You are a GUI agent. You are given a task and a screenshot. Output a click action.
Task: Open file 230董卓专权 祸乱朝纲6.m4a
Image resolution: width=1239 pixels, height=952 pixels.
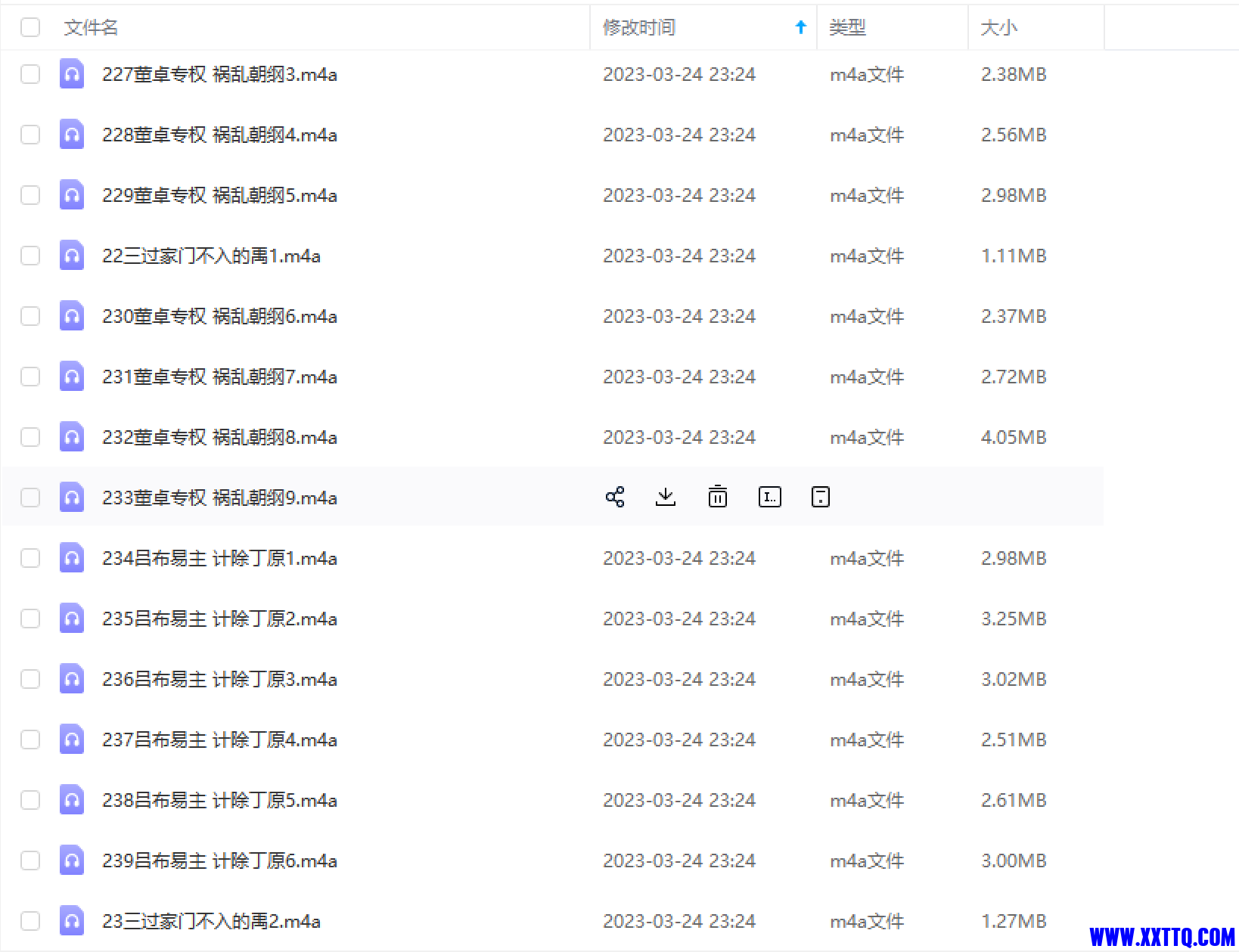pos(219,316)
